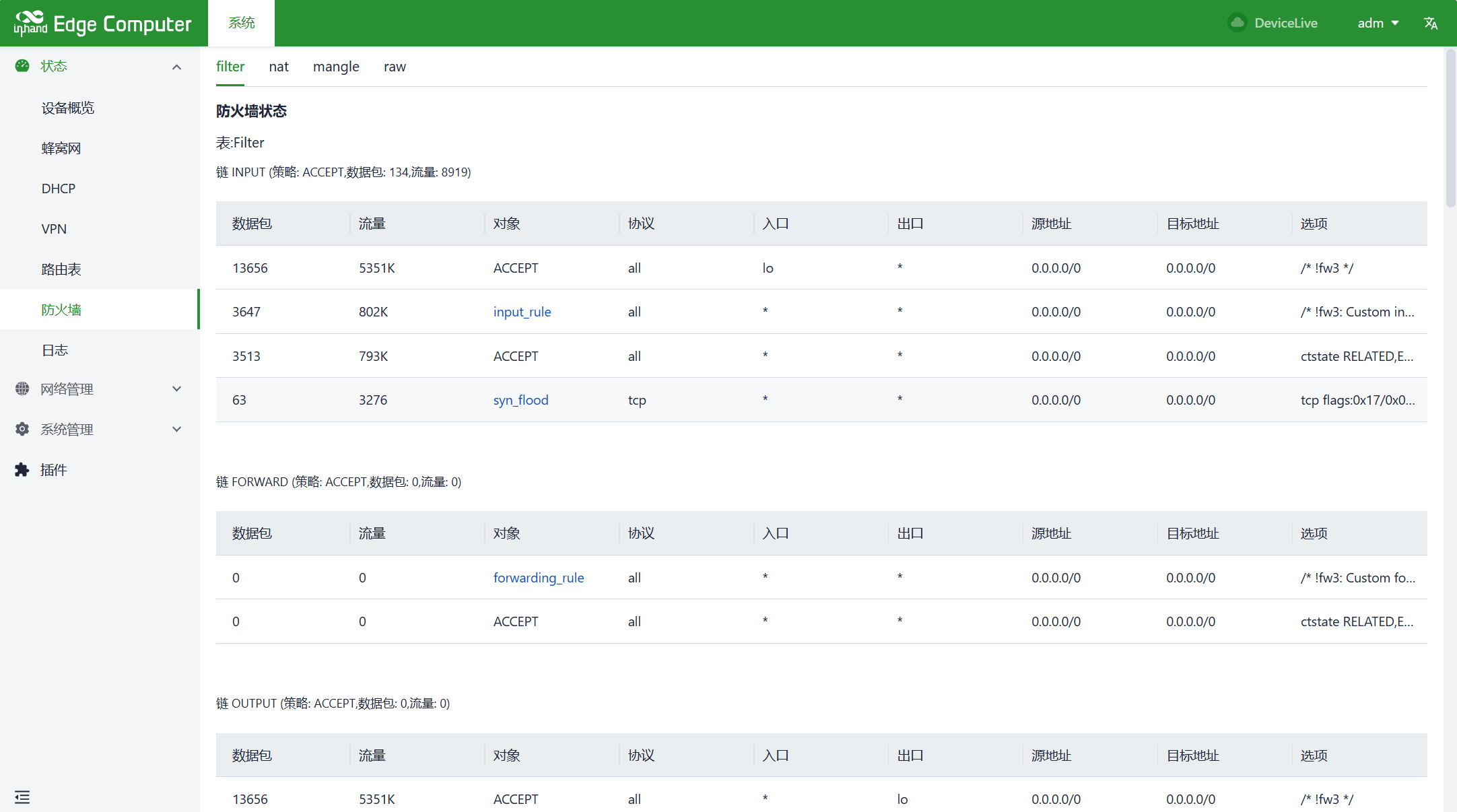Collapse the 状态 section chevron
1457x812 pixels.
[177, 67]
